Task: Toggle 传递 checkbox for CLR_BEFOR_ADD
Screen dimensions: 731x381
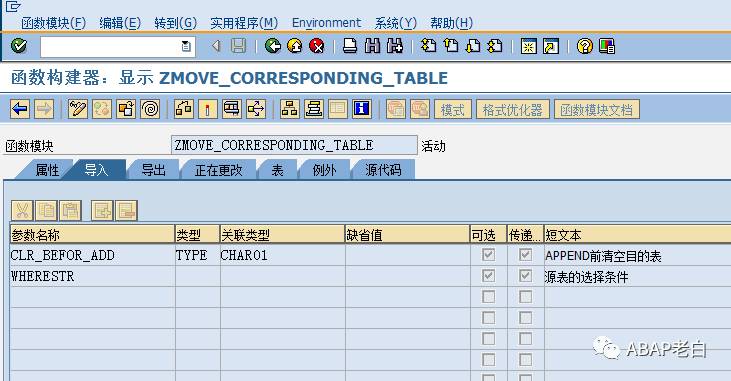Action: (525, 255)
